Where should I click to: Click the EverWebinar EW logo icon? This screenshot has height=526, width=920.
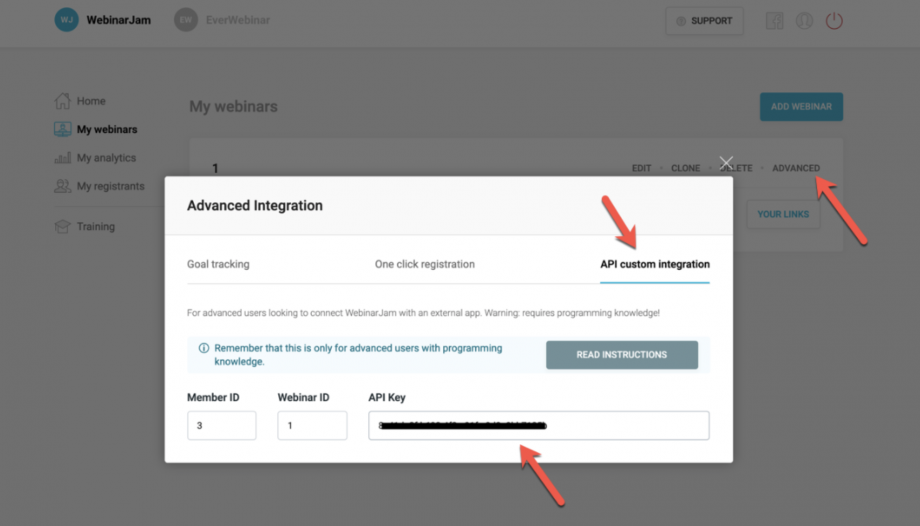pos(185,20)
